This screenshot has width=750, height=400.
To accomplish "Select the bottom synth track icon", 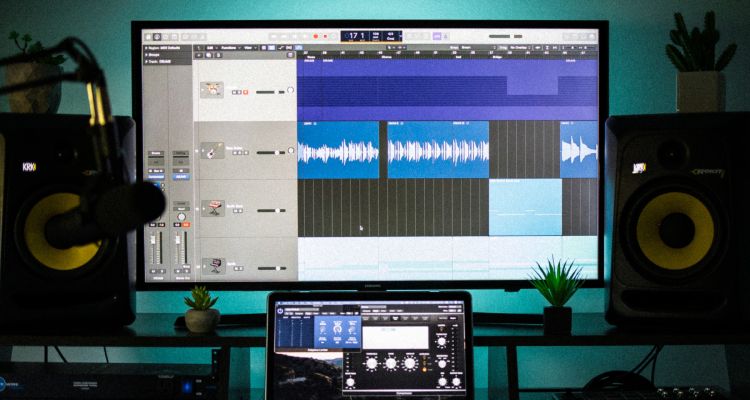I will pos(211,265).
